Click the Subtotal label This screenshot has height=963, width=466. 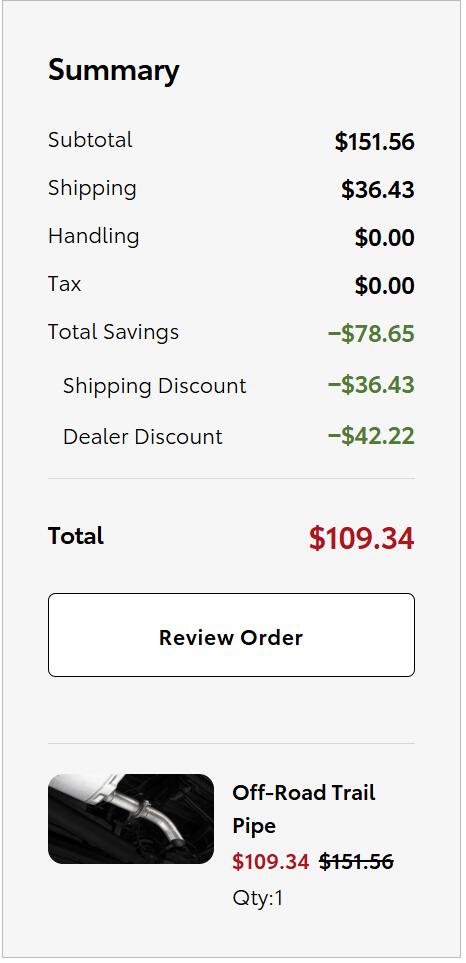[90, 140]
